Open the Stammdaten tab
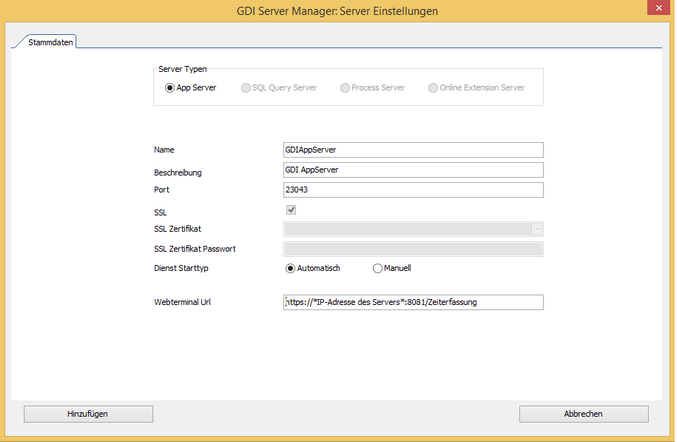The image size is (677, 442). (45, 41)
